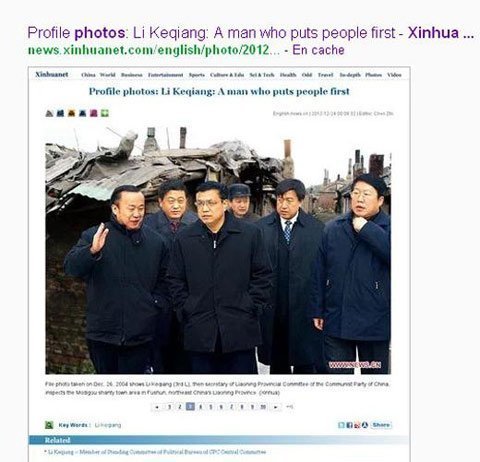Go to the next photo page arrow
This screenshot has width=480, height=462.
pos(276,407)
